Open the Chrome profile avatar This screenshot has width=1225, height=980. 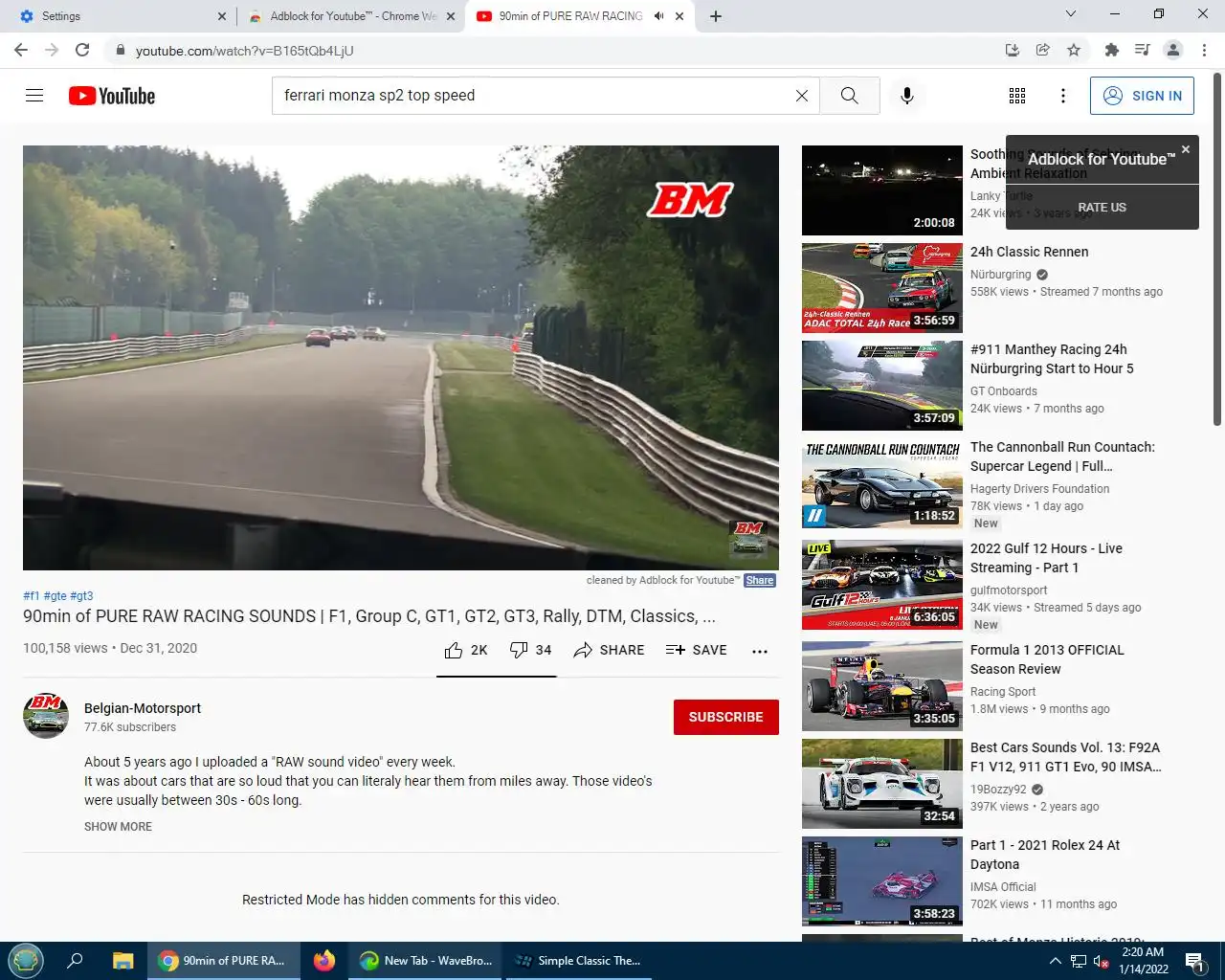[1173, 50]
